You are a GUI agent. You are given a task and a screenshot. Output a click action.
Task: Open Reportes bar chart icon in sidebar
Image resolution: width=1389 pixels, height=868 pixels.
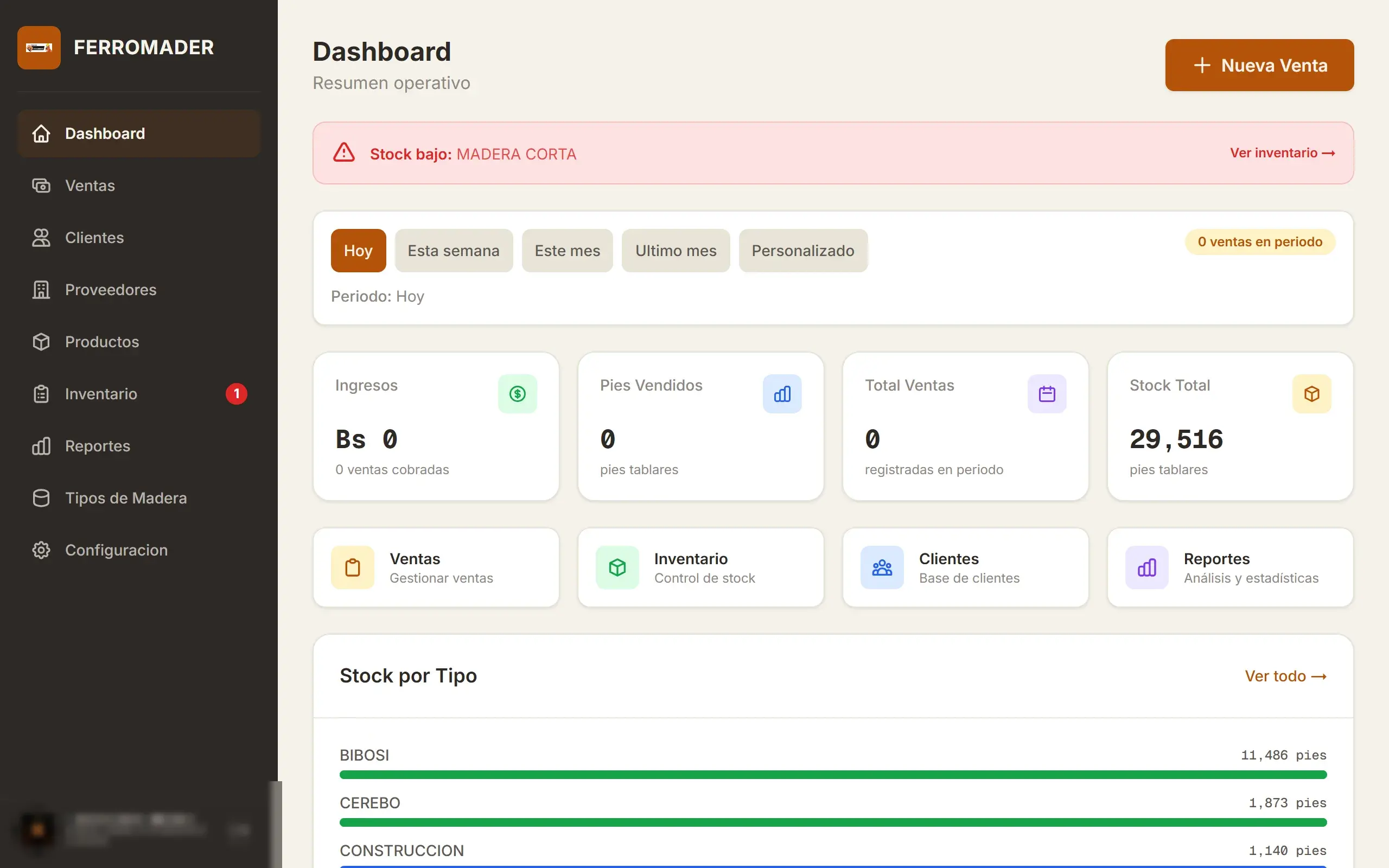41,446
